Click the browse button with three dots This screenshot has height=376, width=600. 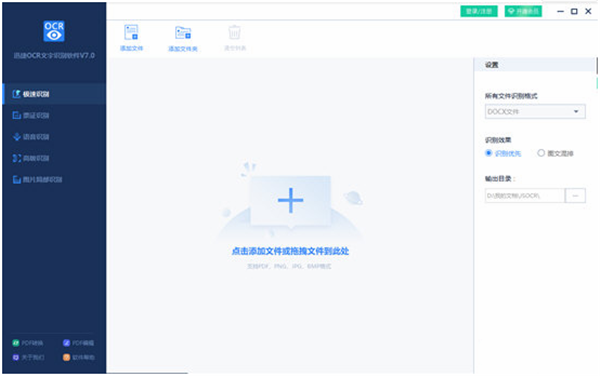click(x=575, y=196)
